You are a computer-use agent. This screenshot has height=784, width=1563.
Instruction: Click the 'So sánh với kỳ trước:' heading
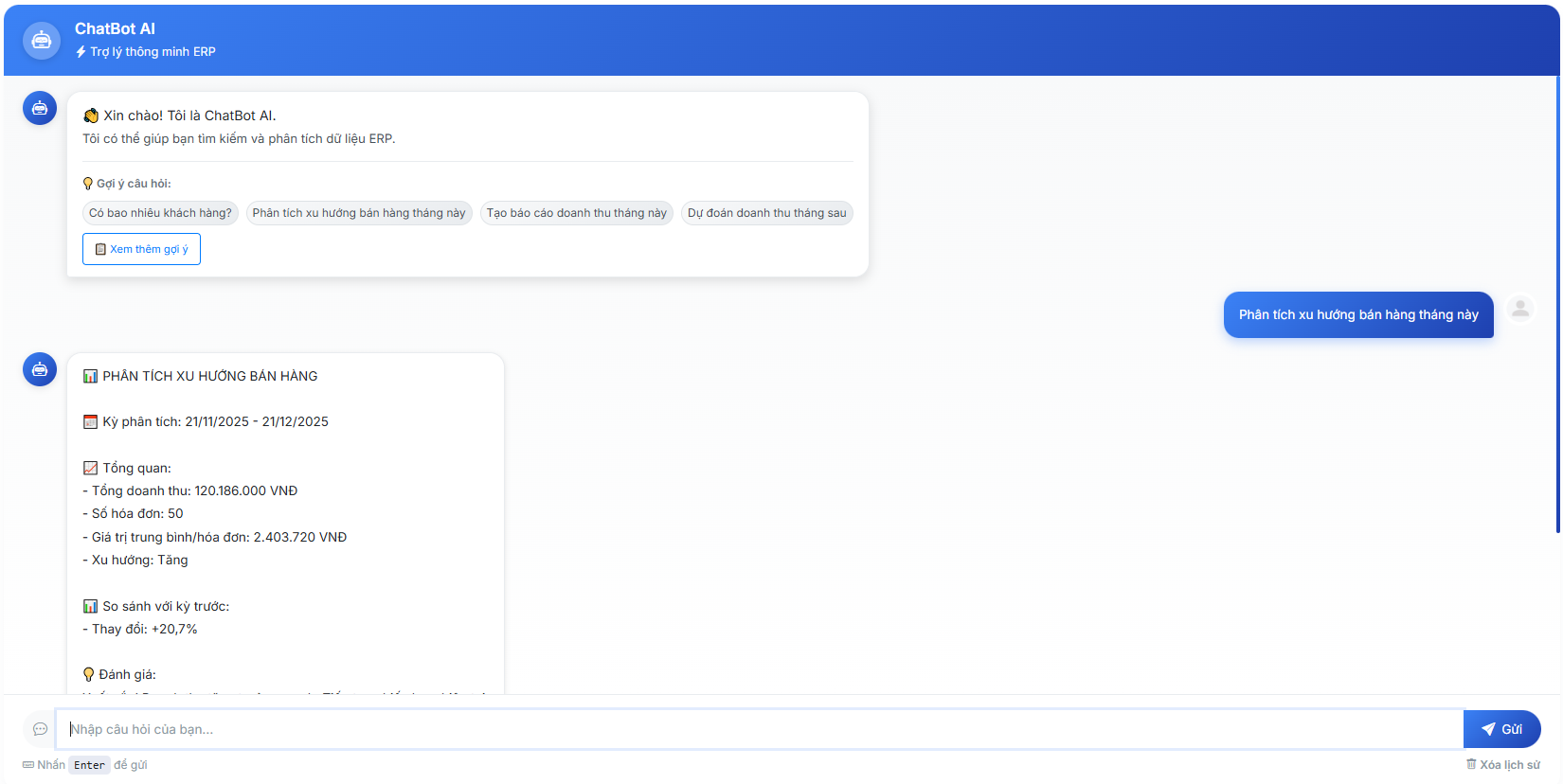(x=166, y=606)
